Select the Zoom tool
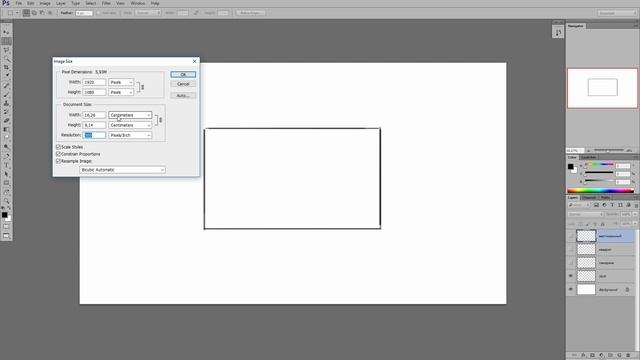Image resolution: width=640 pixels, height=360 pixels. (x=6, y=201)
